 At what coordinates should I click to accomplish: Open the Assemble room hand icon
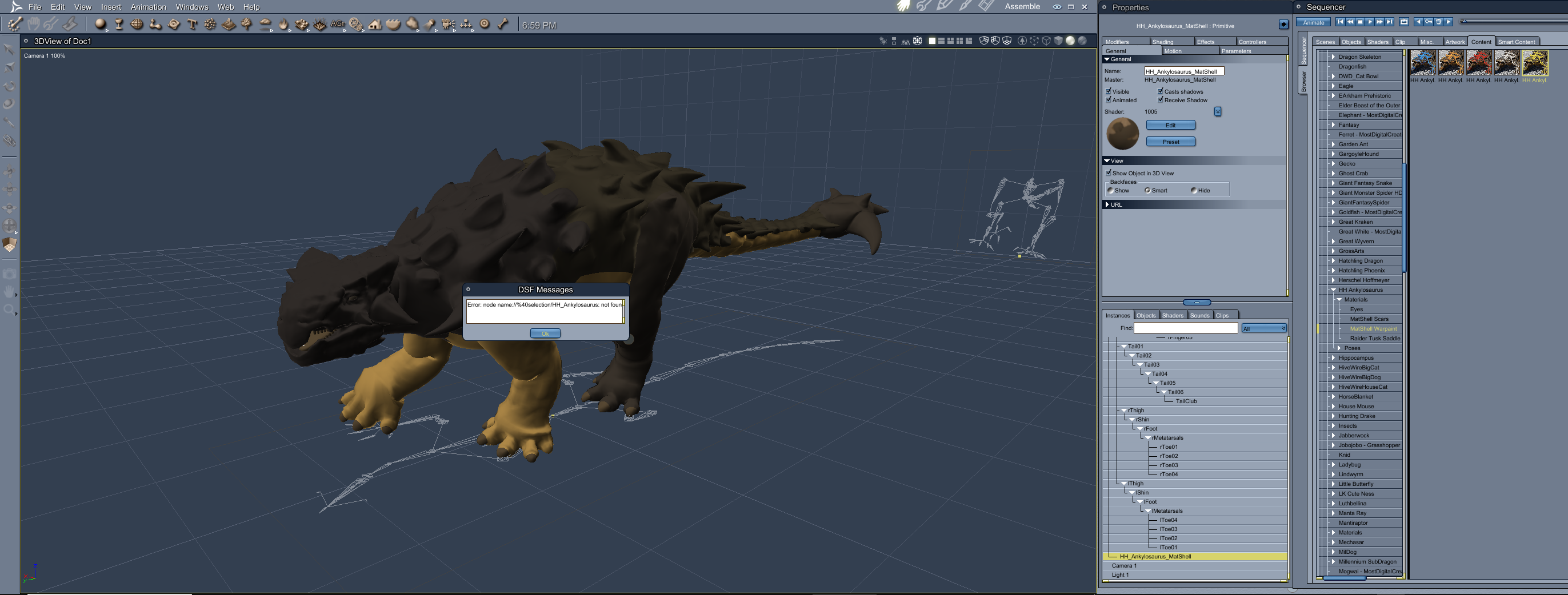coord(903,6)
